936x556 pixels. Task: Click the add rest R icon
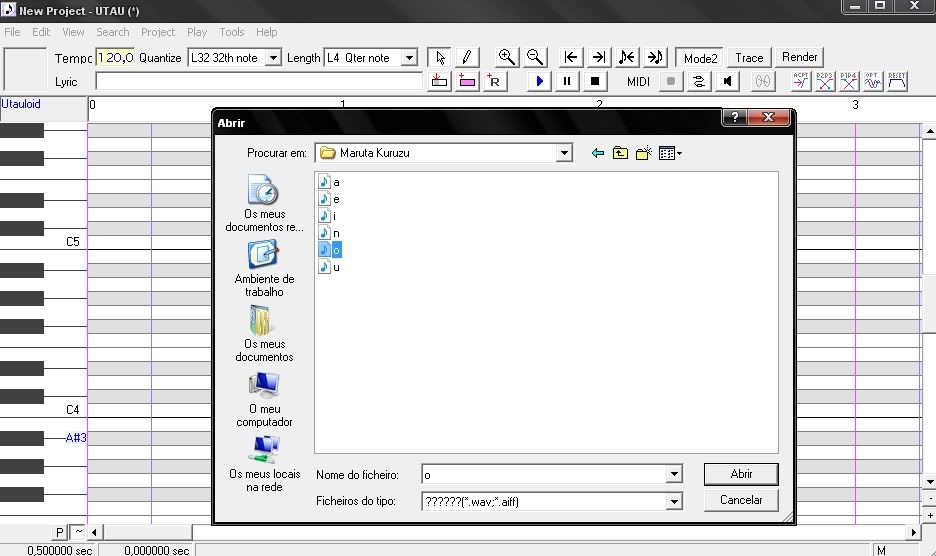[494, 81]
